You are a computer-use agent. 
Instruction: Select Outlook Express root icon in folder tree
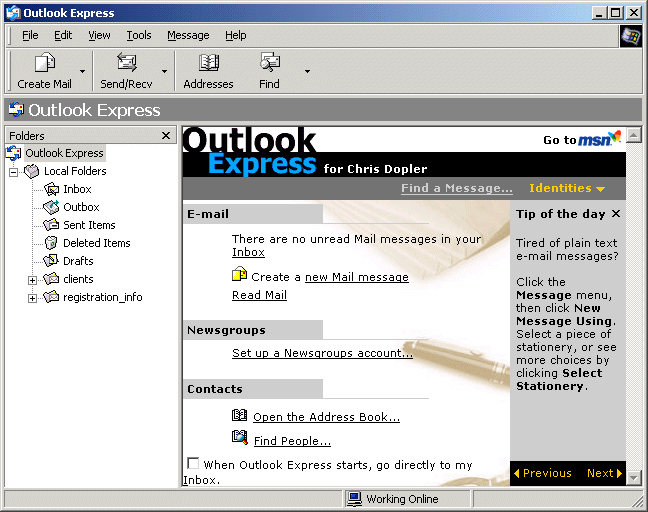[13, 153]
